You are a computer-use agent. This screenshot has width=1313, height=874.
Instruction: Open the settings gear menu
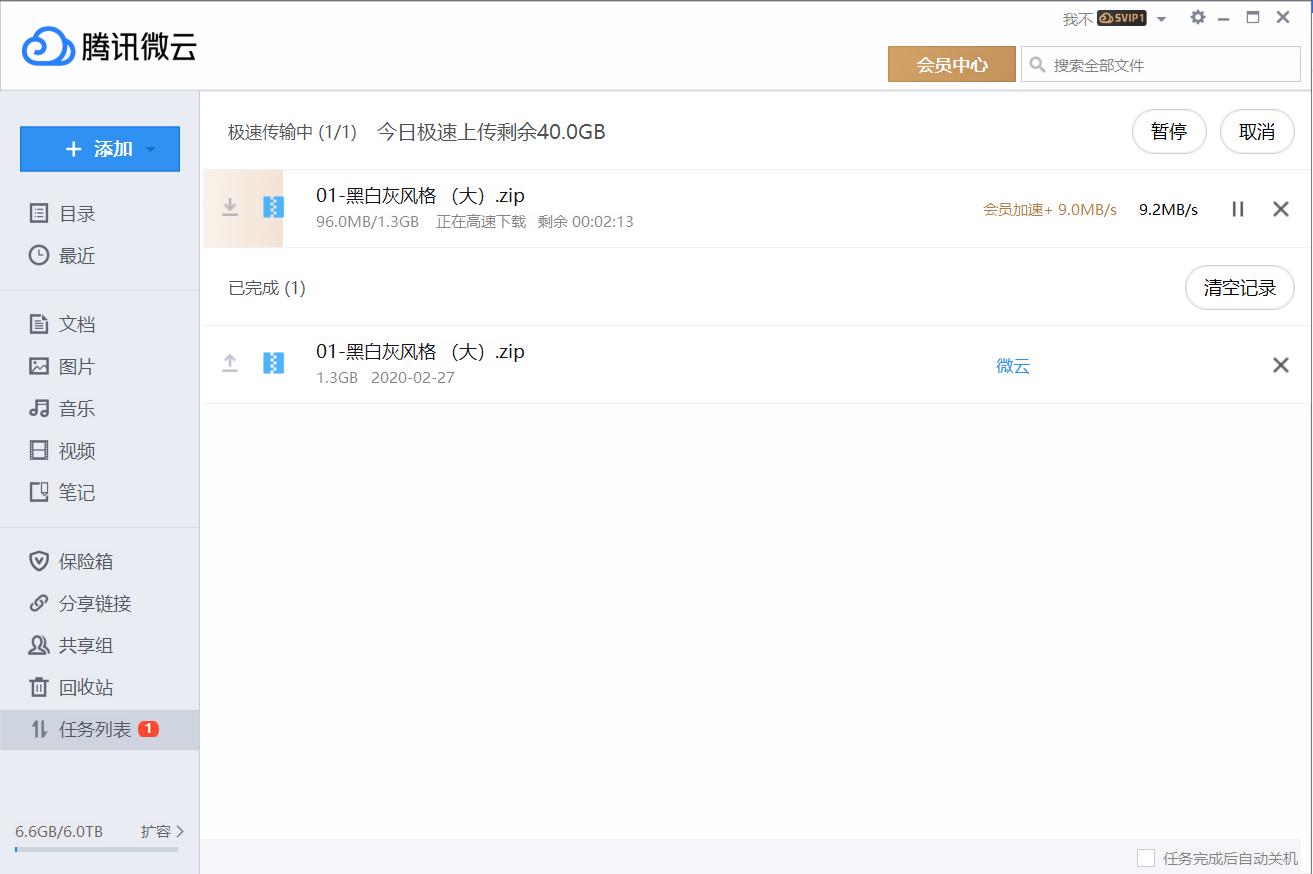[x=1197, y=17]
